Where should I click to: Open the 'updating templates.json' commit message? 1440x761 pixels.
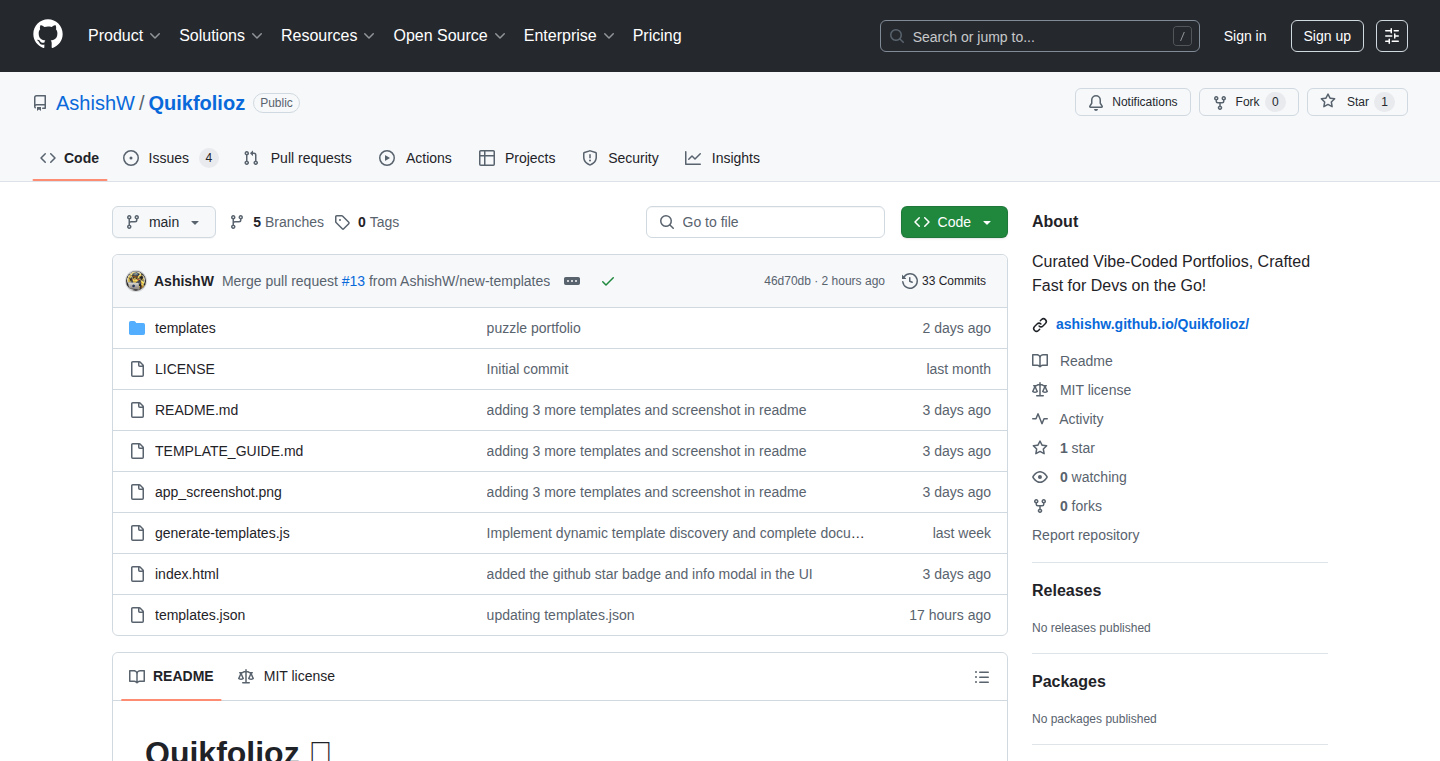(x=560, y=615)
